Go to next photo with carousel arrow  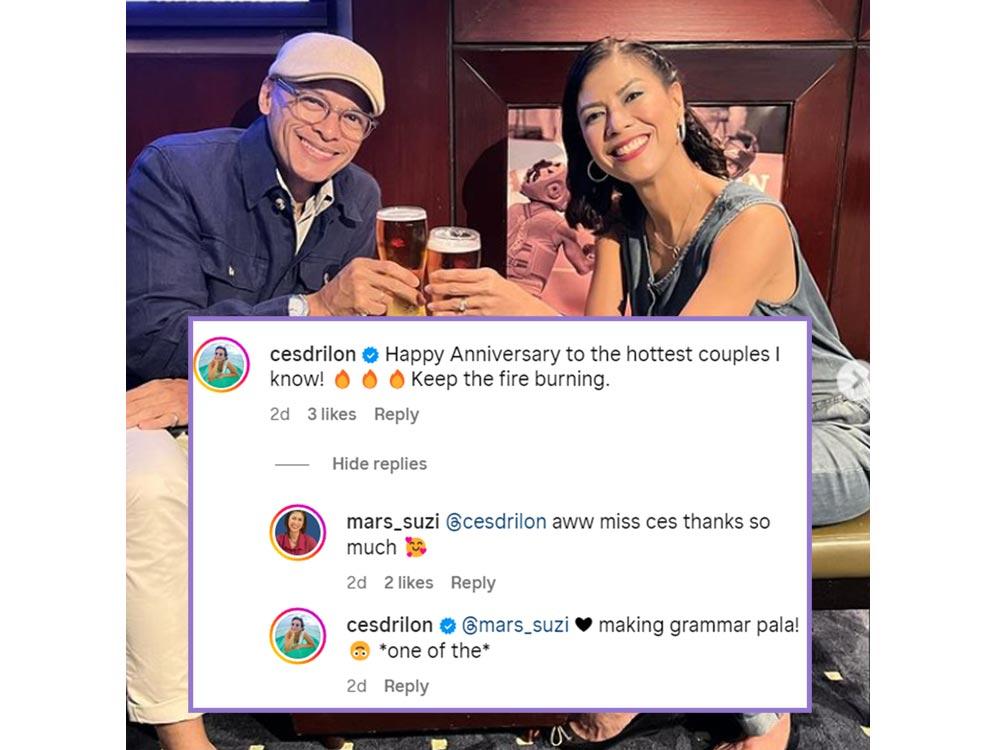coord(854,381)
